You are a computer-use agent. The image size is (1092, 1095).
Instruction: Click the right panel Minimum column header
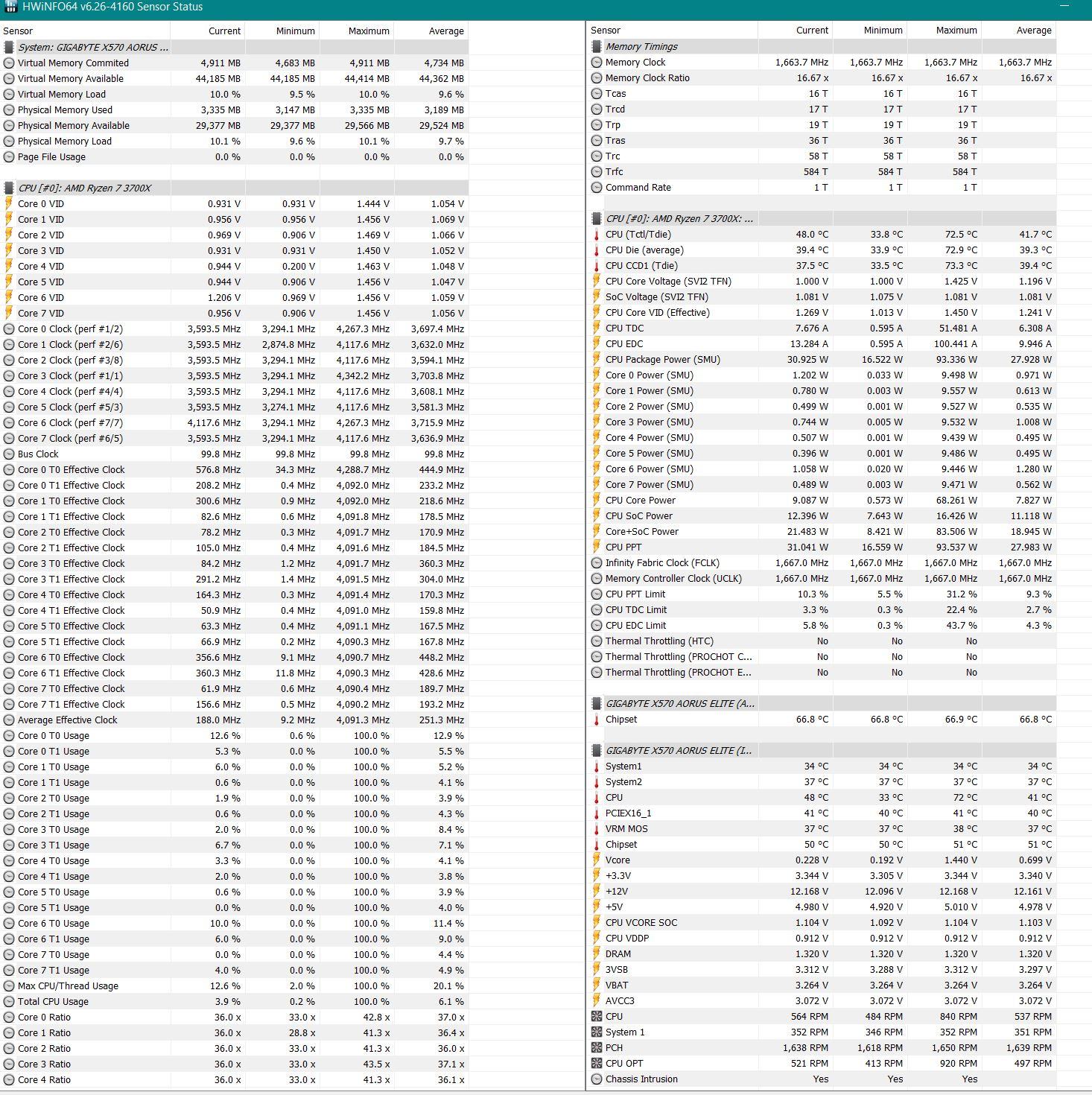coord(869,30)
